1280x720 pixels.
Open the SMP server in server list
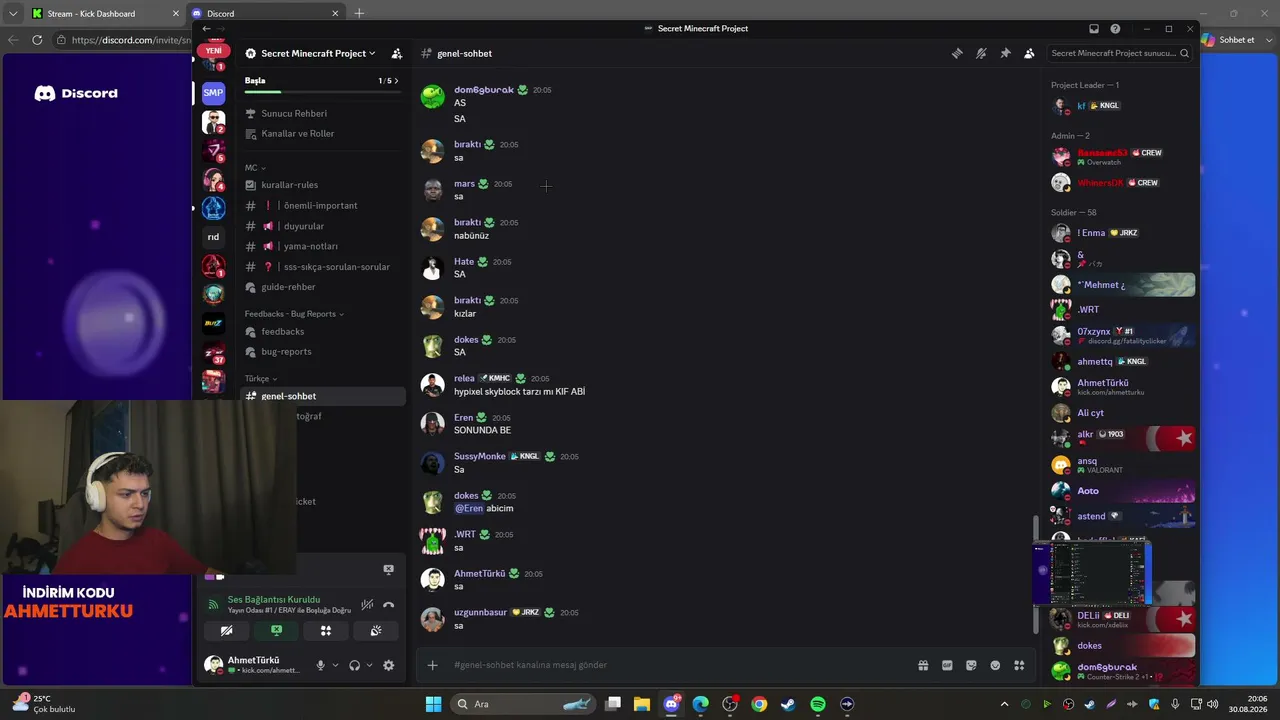click(213, 93)
